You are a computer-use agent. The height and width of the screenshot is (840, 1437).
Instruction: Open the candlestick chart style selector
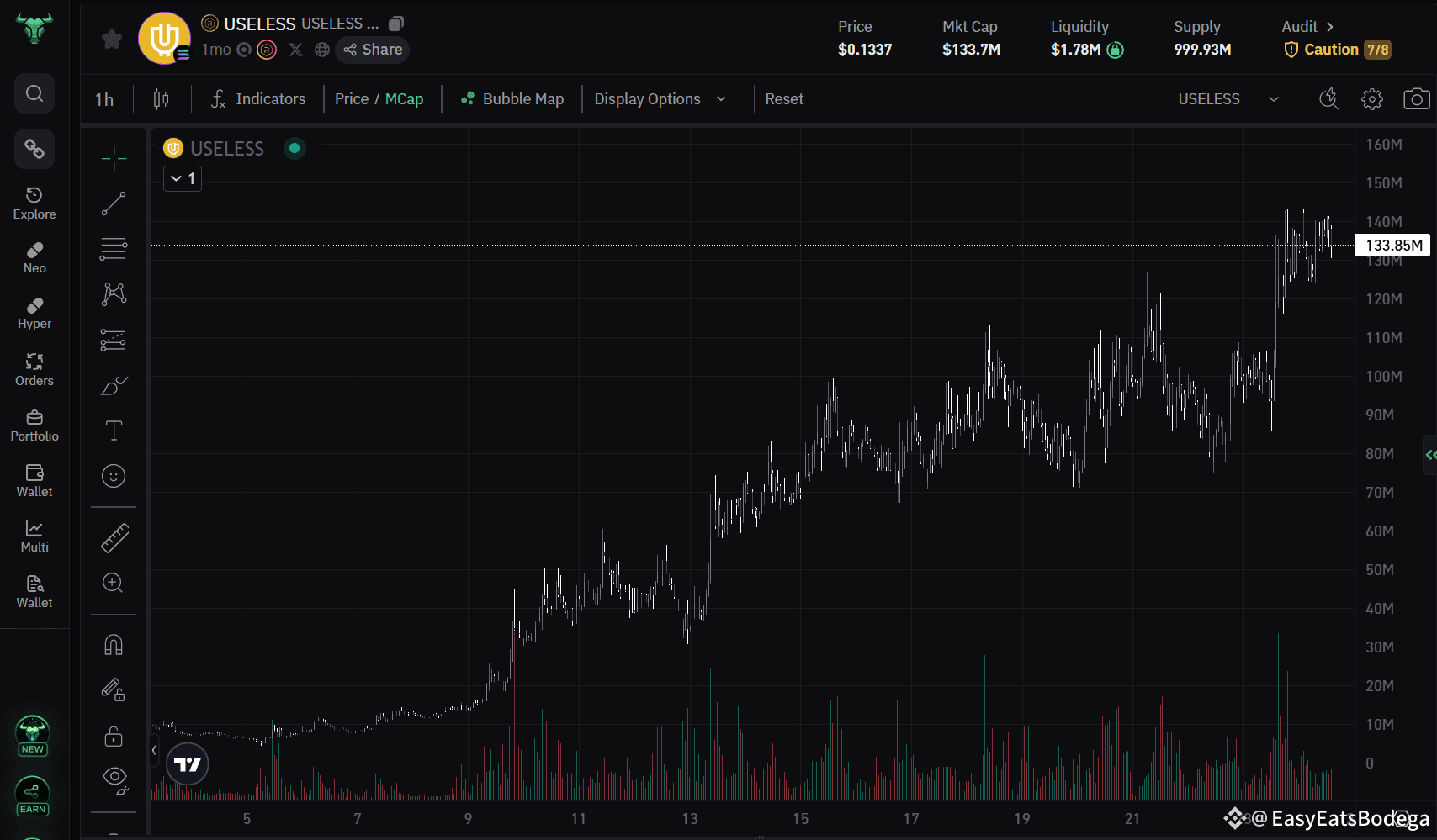(x=161, y=99)
